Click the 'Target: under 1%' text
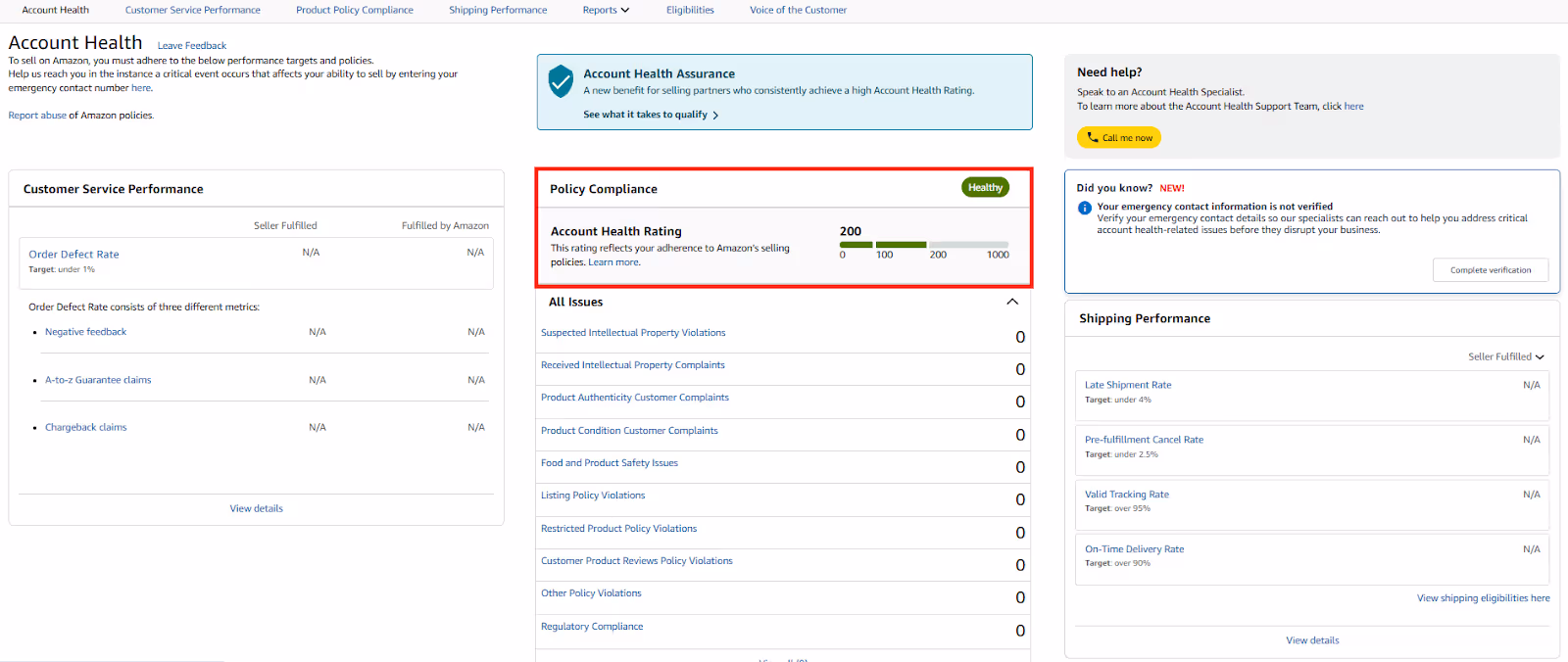Screen dimensions: 1568x662 click(x=62, y=269)
